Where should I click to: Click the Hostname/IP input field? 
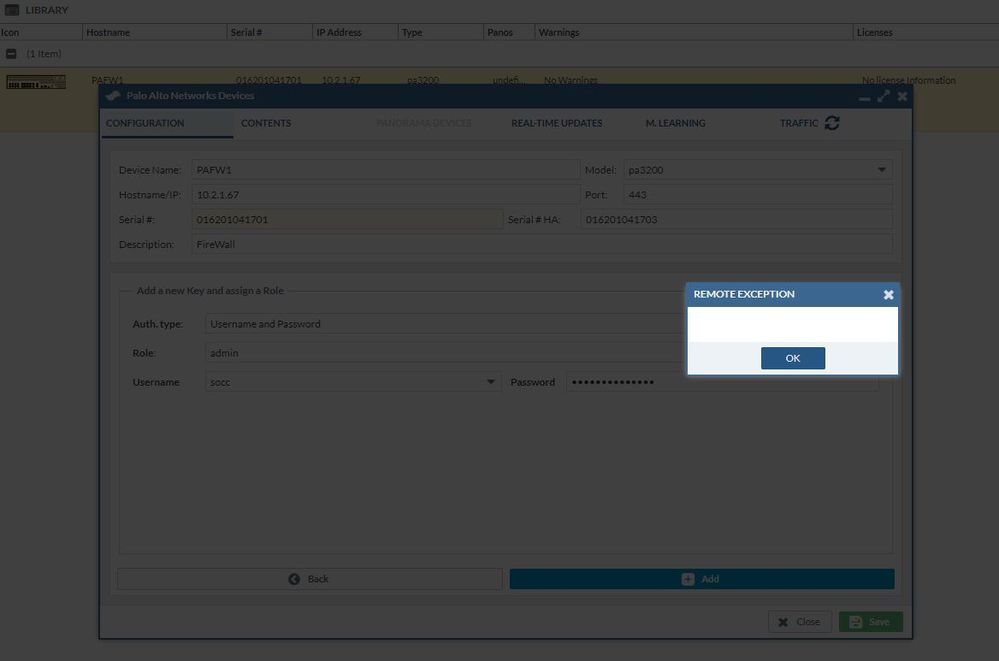pos(385,195)
